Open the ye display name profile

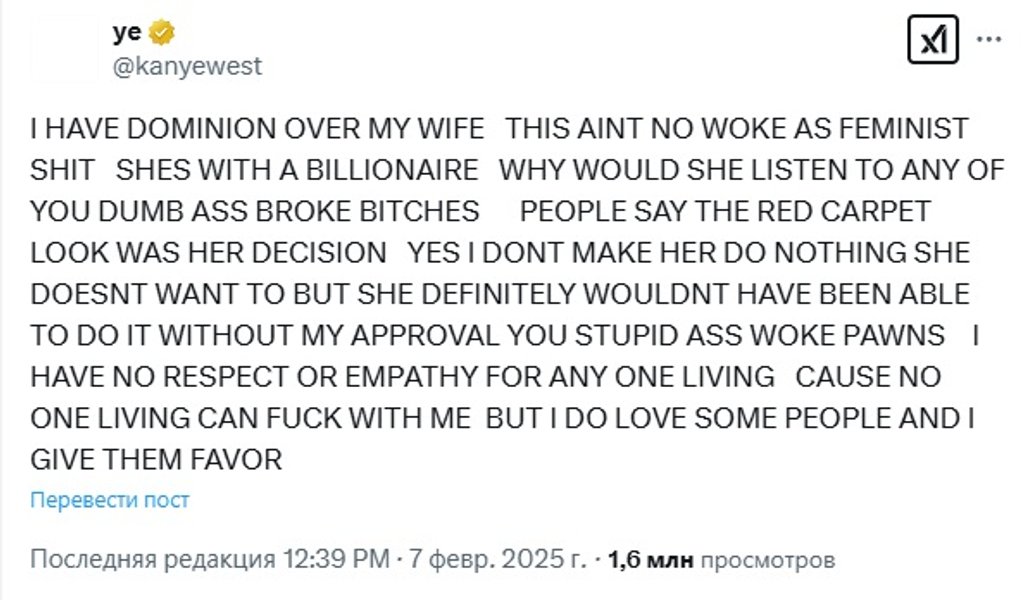pyautogui.click(x=127, y=33)
